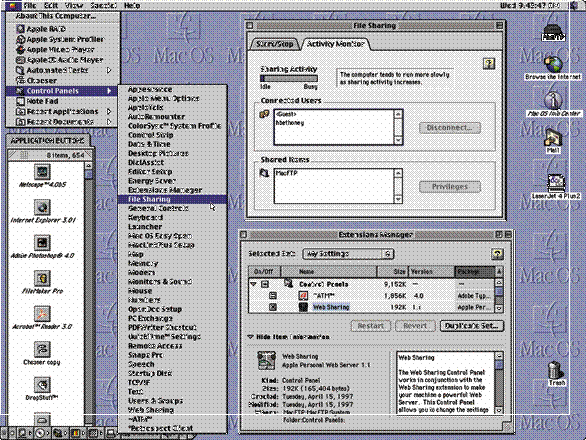Image resolution: width=586 pixels, height=440 pixels.
Task: Open the Automated Tasks submenu
Action: 62,70
